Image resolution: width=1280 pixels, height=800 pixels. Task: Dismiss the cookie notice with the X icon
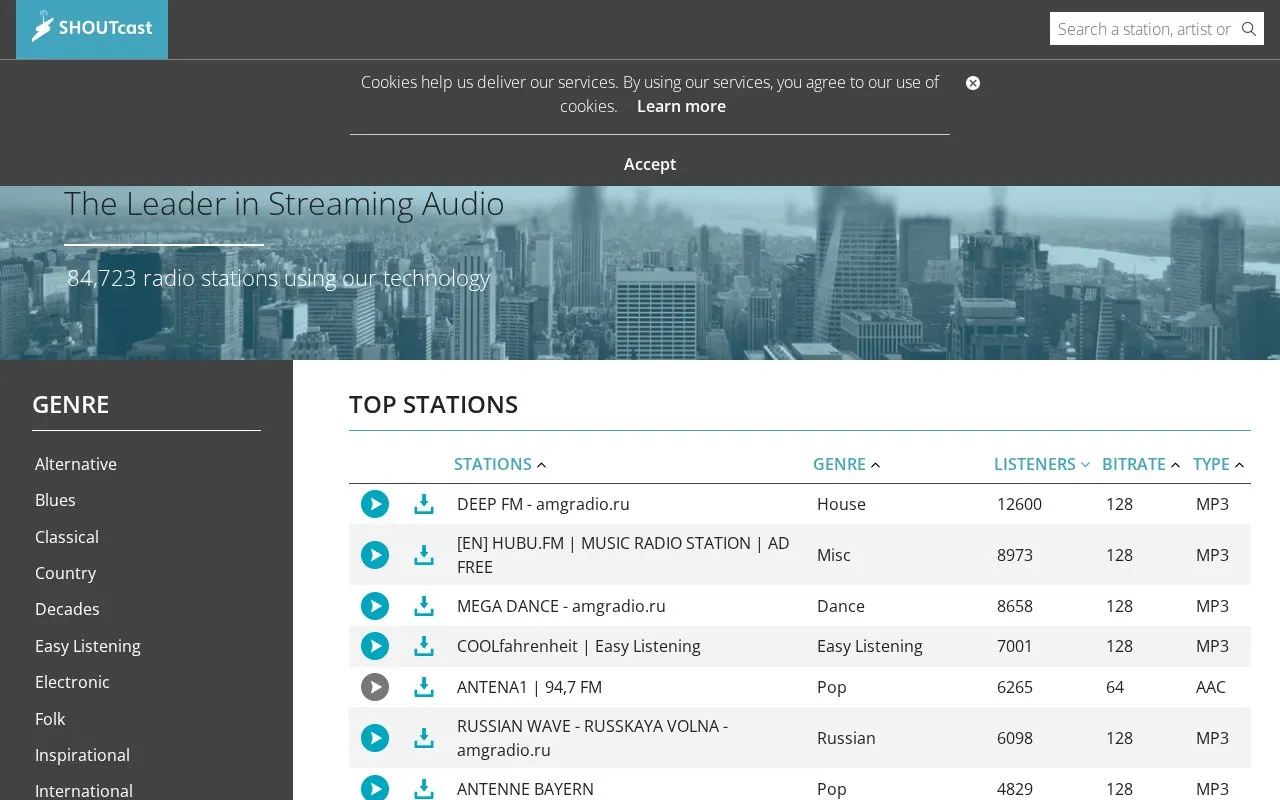click(x=973, y=83)
